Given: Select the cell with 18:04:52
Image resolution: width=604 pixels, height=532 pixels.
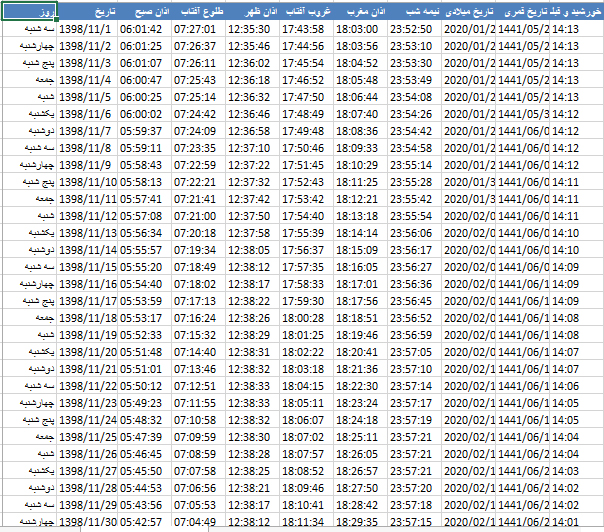Looking at the screenshot, I should coord(360,63).
